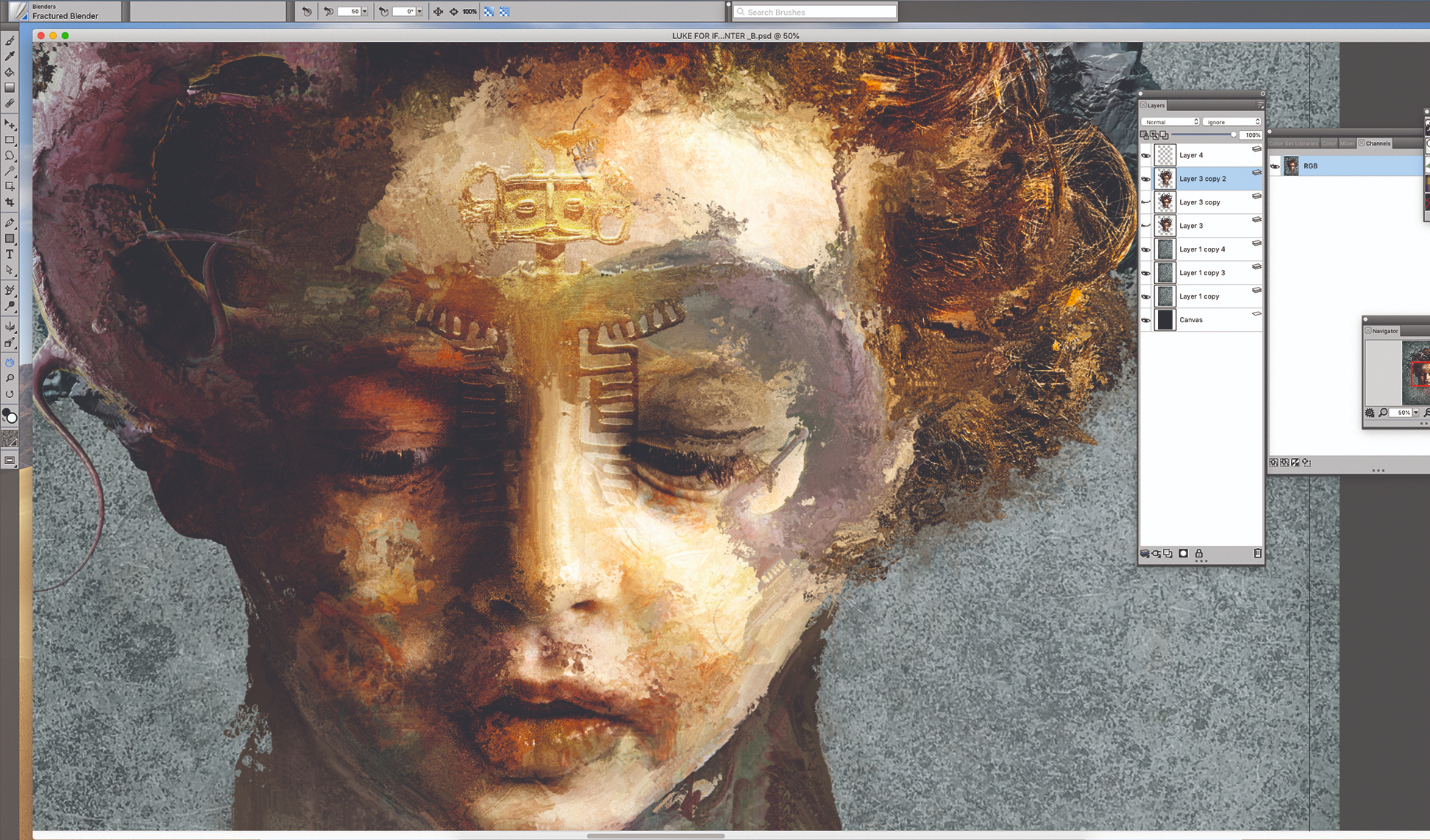Image resolution: width=1430 pixels, height=840 pixels.
Task: Click the Navigator preview thumbnail
Action: (x=1415, y=373)
